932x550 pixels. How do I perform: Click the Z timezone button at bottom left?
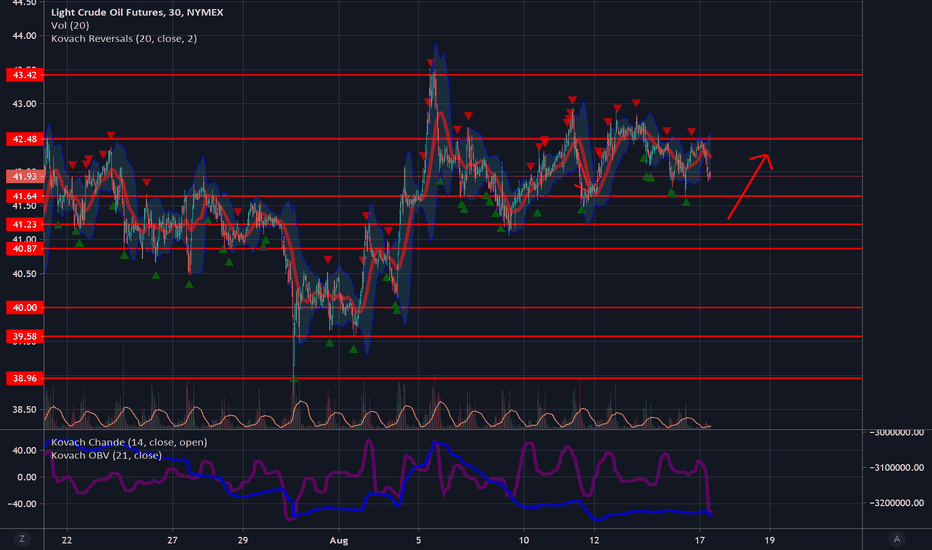click(x=22, y=539)
